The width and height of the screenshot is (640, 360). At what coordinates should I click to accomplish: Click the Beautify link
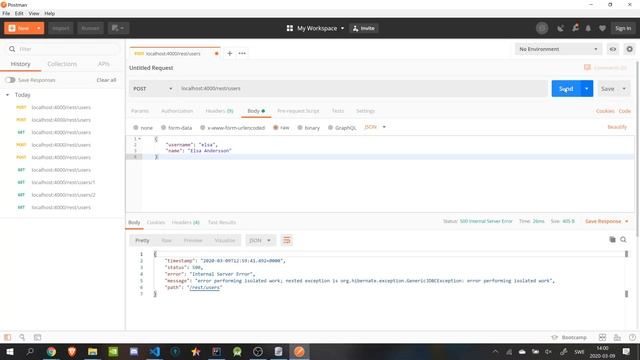[617, 127]
